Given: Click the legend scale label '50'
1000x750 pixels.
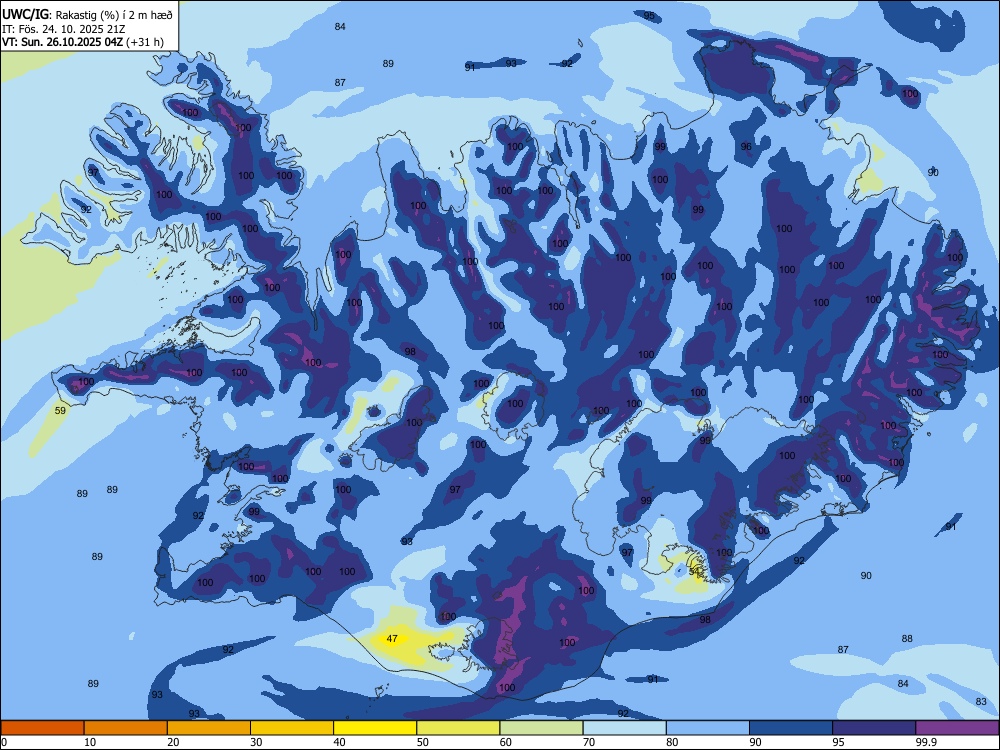Looking at the screenshot, I should point(422,742).
